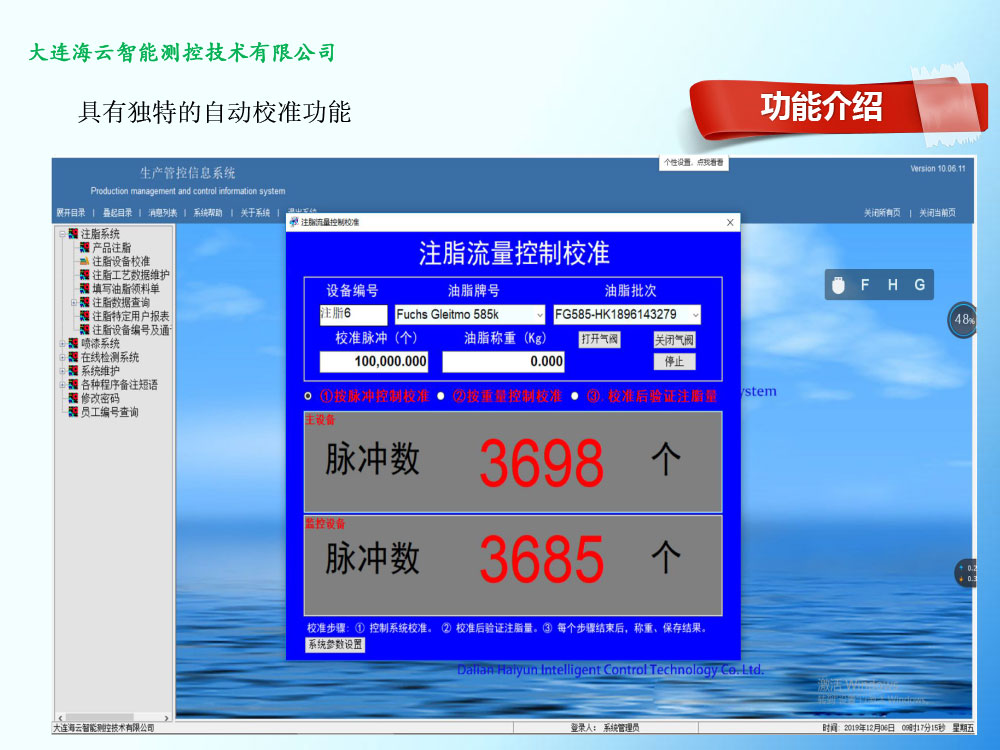Select 按重量控制校准 radio option
This screenshot has width=1000, height=750.
[441, 396]
